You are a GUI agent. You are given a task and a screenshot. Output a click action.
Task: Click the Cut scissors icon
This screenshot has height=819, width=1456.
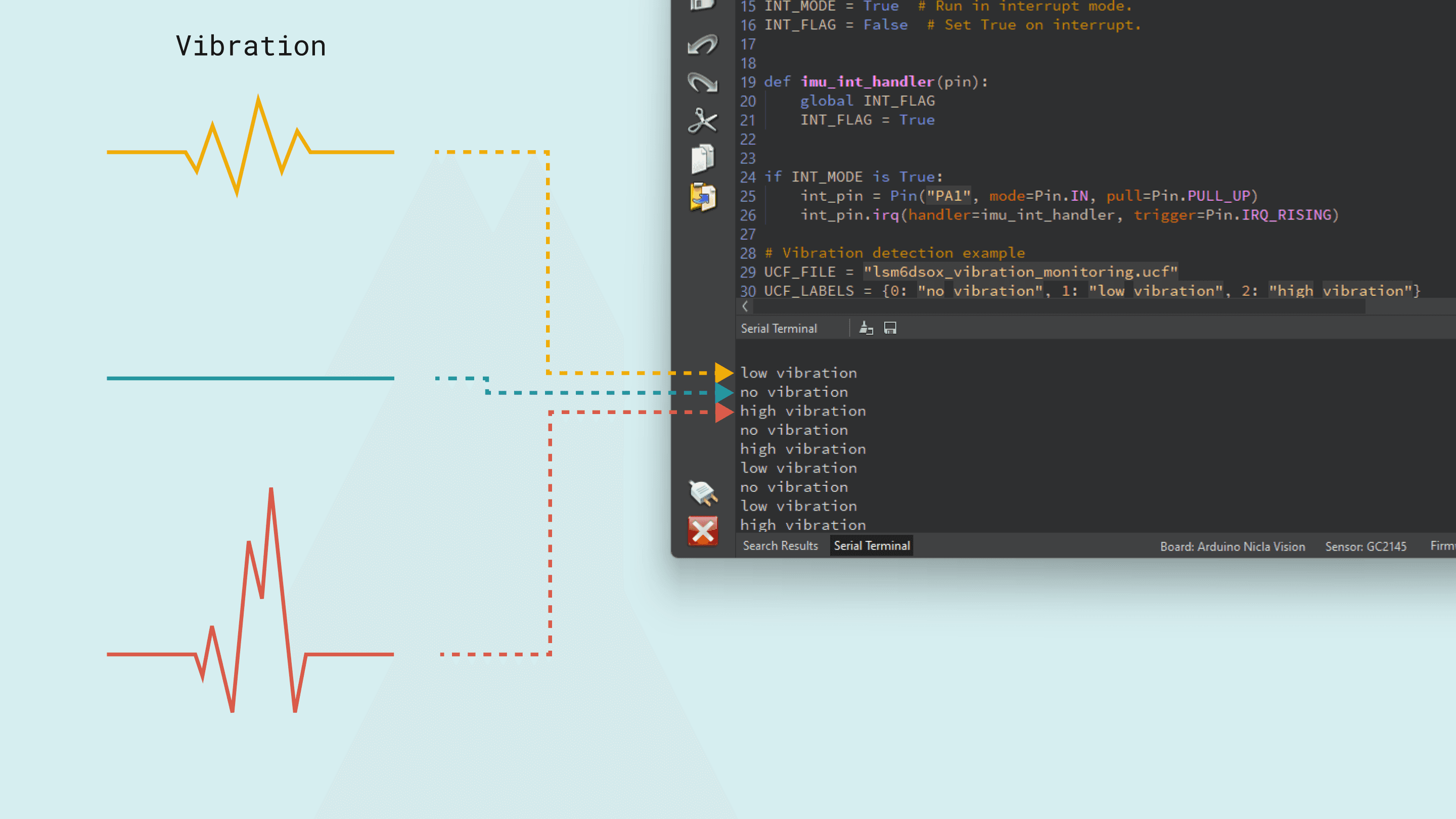click(703, 120)
